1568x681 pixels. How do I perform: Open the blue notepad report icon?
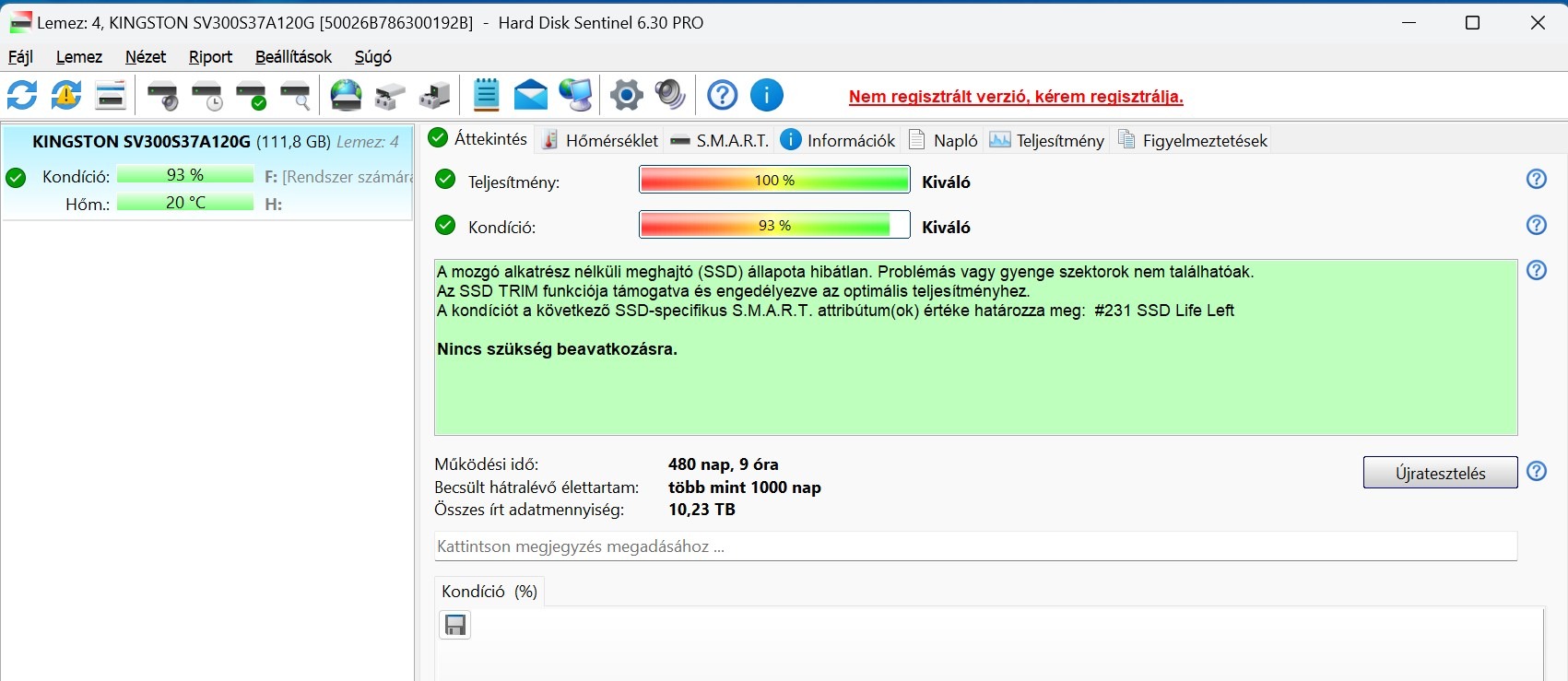(x=486, y=95)
